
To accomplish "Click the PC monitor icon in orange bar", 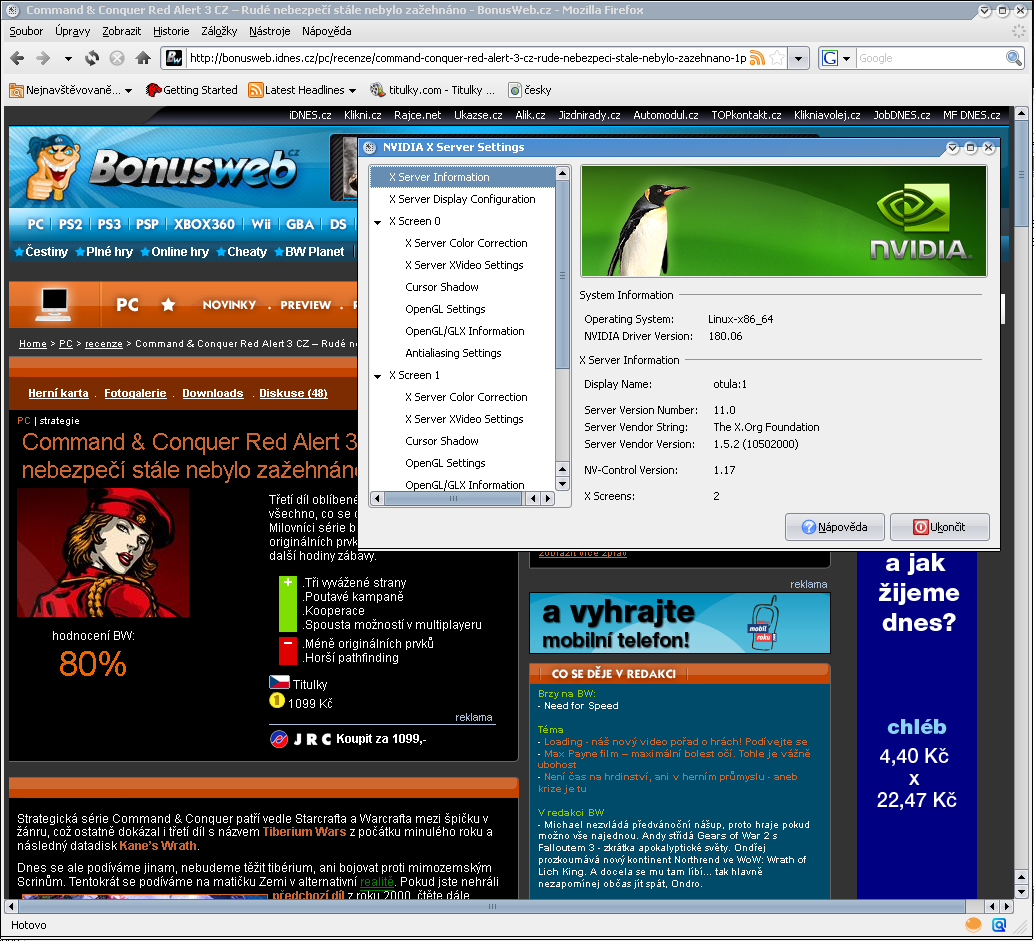I will click(54, 304).
